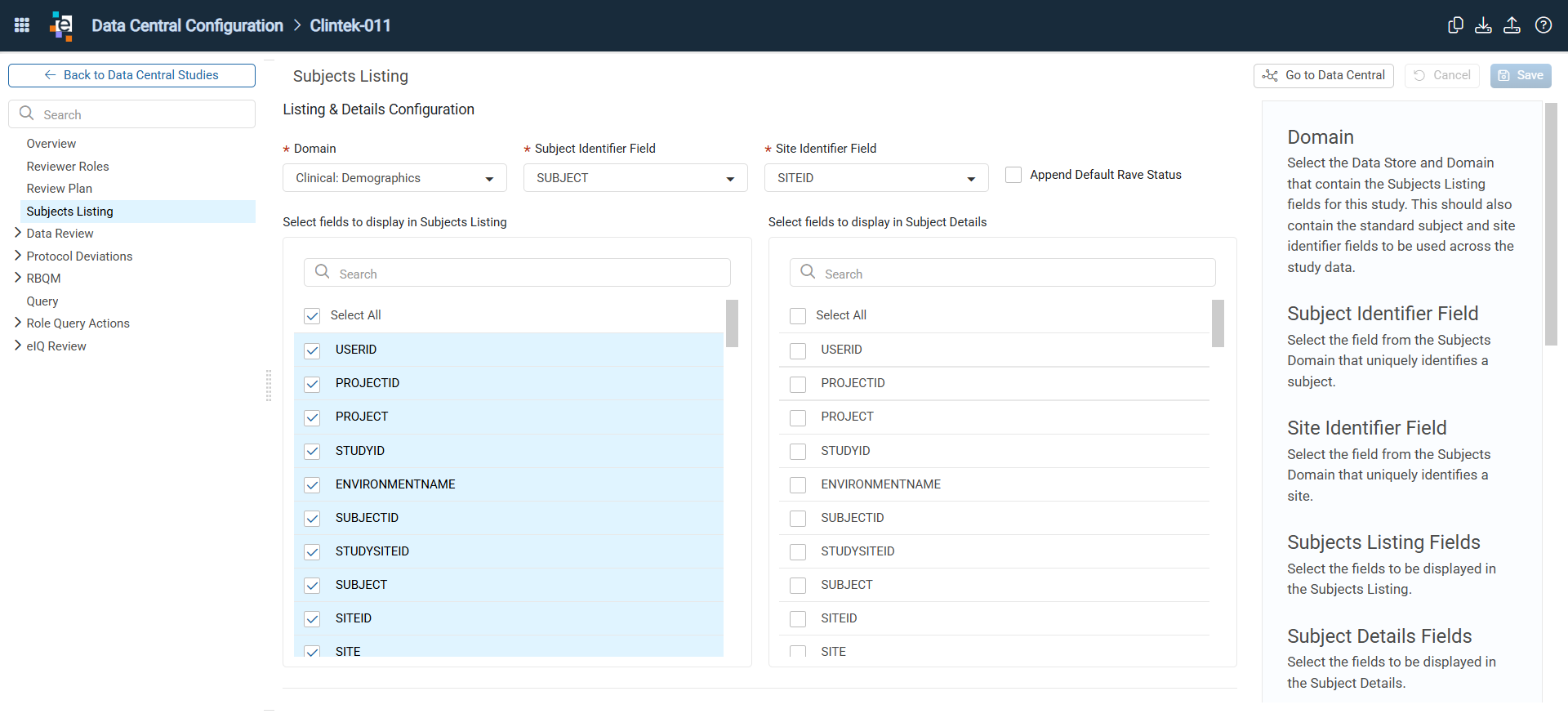Open the help question mark icon
The image size is (1568, 718).
[1543, 25]
